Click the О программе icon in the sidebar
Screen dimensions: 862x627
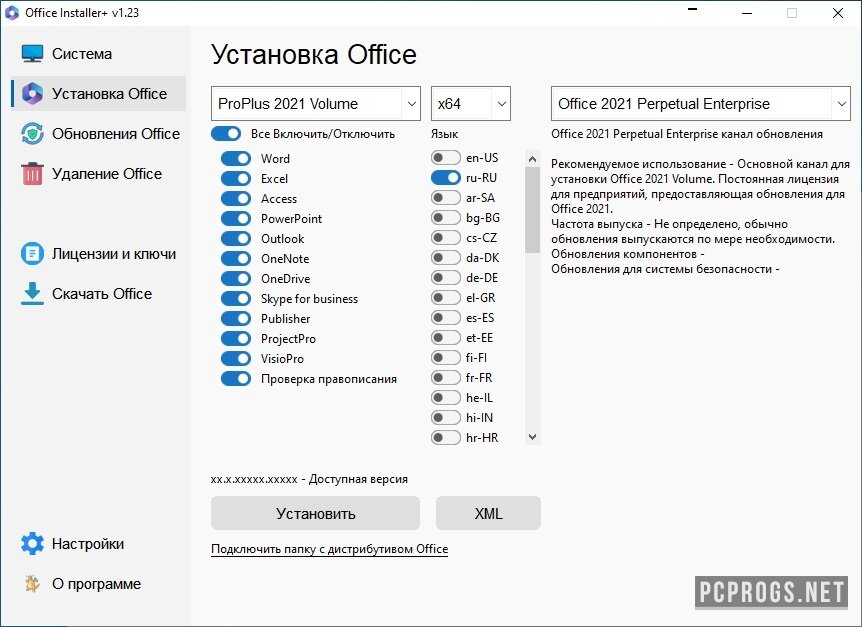(33, 584)
